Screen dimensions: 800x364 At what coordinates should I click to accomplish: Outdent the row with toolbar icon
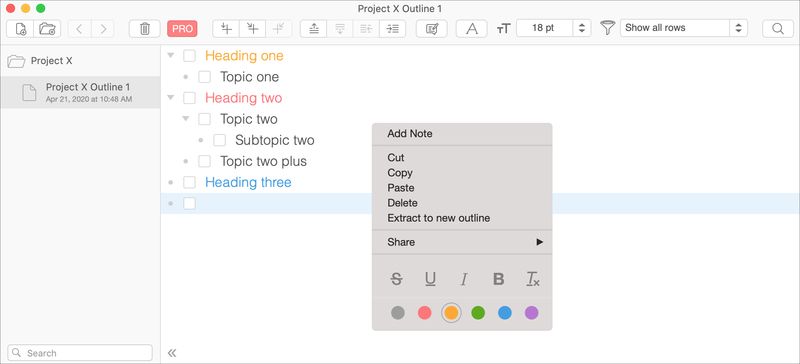[366, 29]
